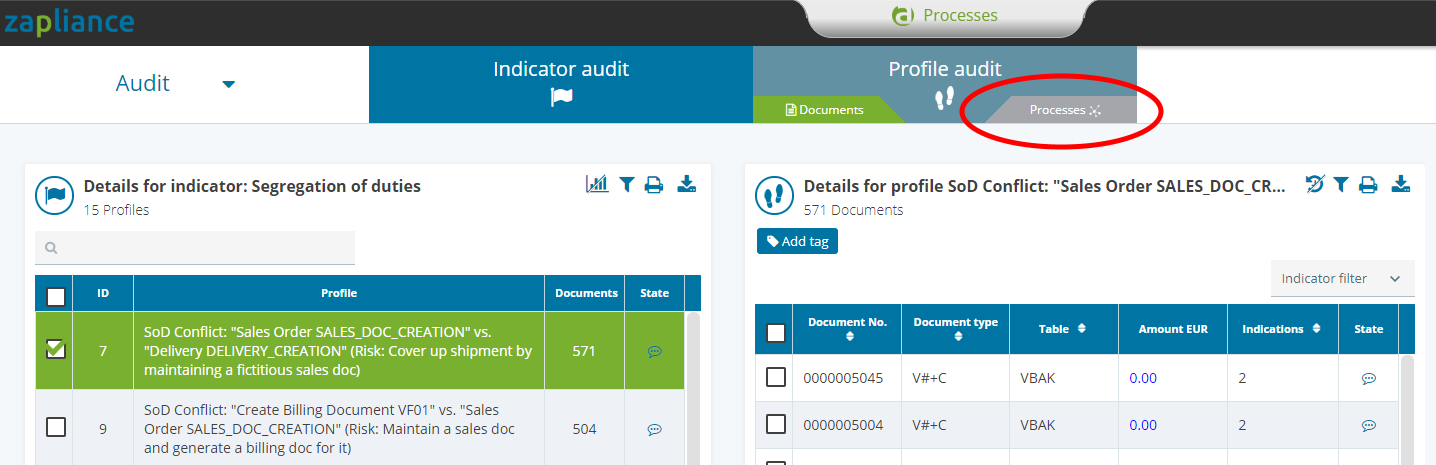Download the indicator details list

pyautogui.click(x=686, y=184)
